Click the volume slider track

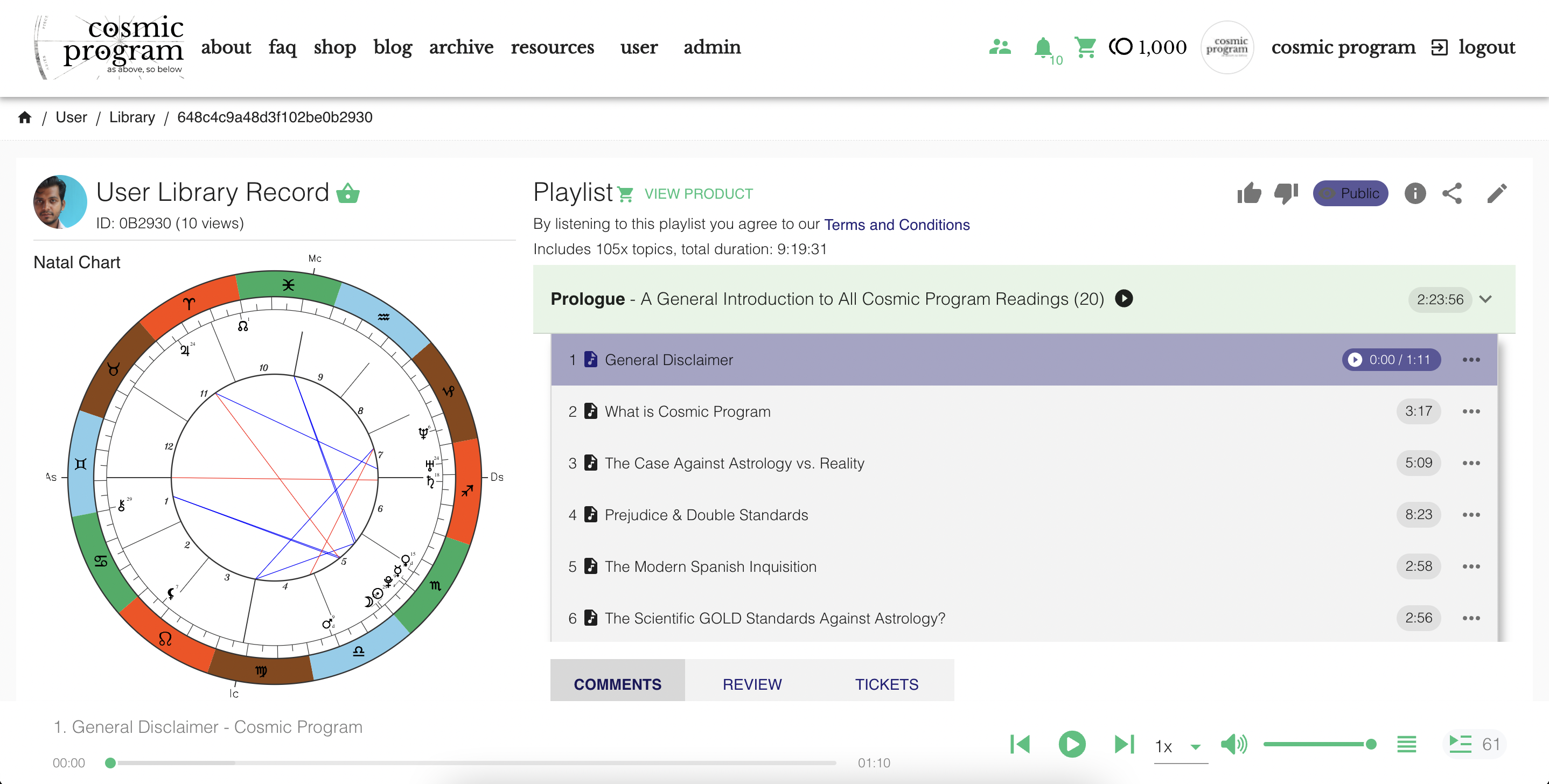[x=1317, y=744]
